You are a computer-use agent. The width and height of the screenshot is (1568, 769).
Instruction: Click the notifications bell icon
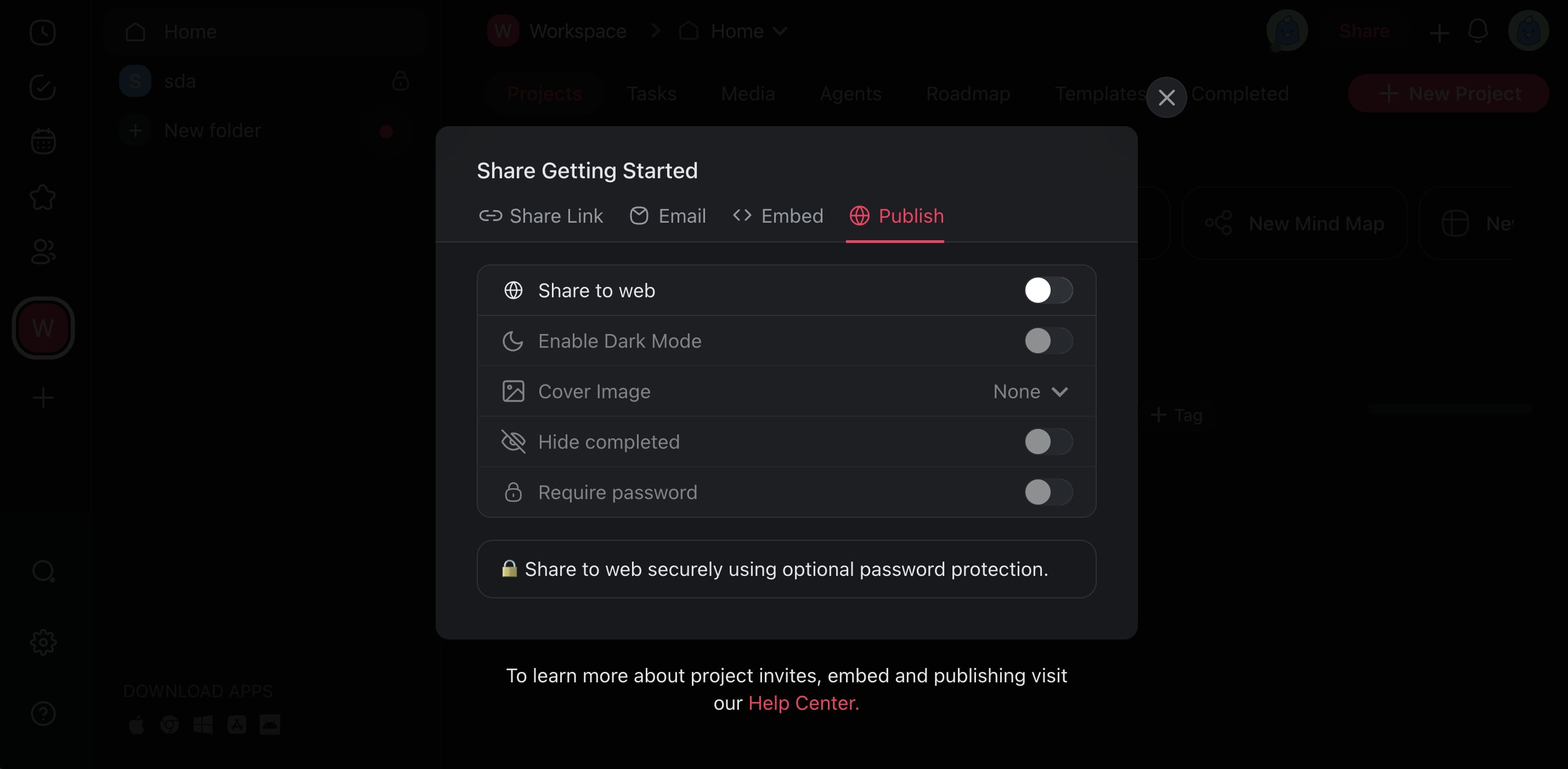pos(1477,31)
